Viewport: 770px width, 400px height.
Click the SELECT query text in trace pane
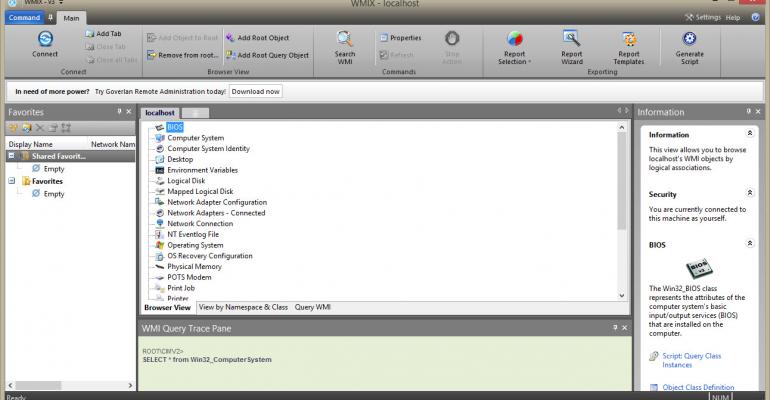pos(207,360)
